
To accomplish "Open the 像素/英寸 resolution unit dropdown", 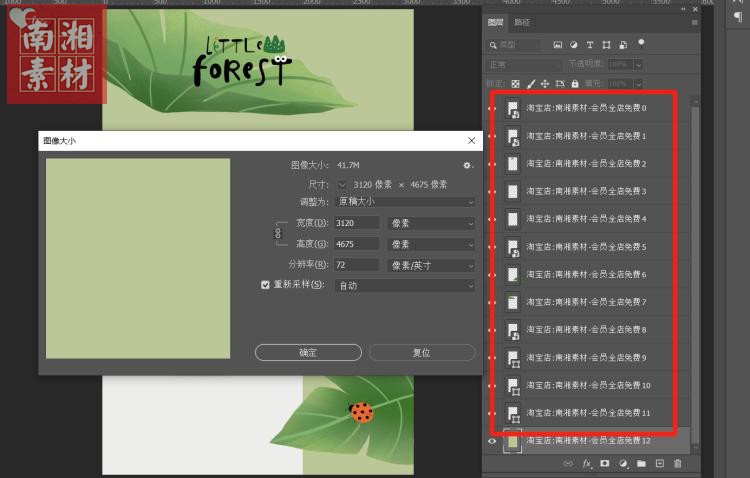I will [x=431, y=266].
